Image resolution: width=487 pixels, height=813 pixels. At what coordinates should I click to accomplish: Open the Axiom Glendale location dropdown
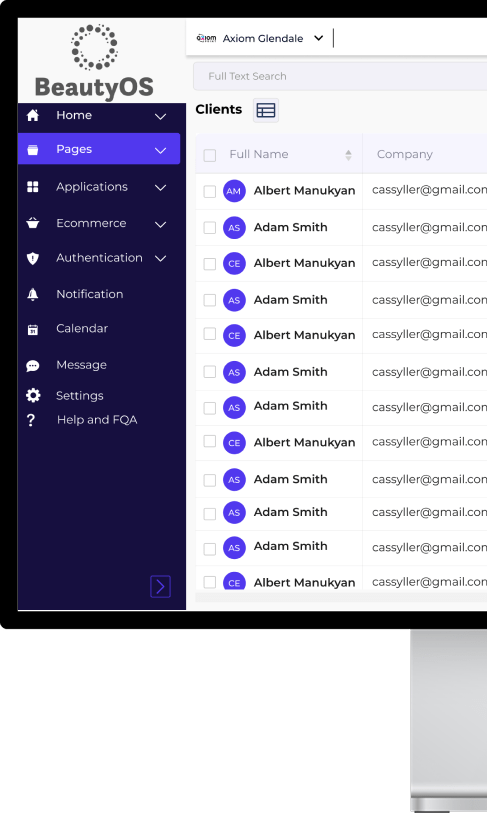coord(319,38)
